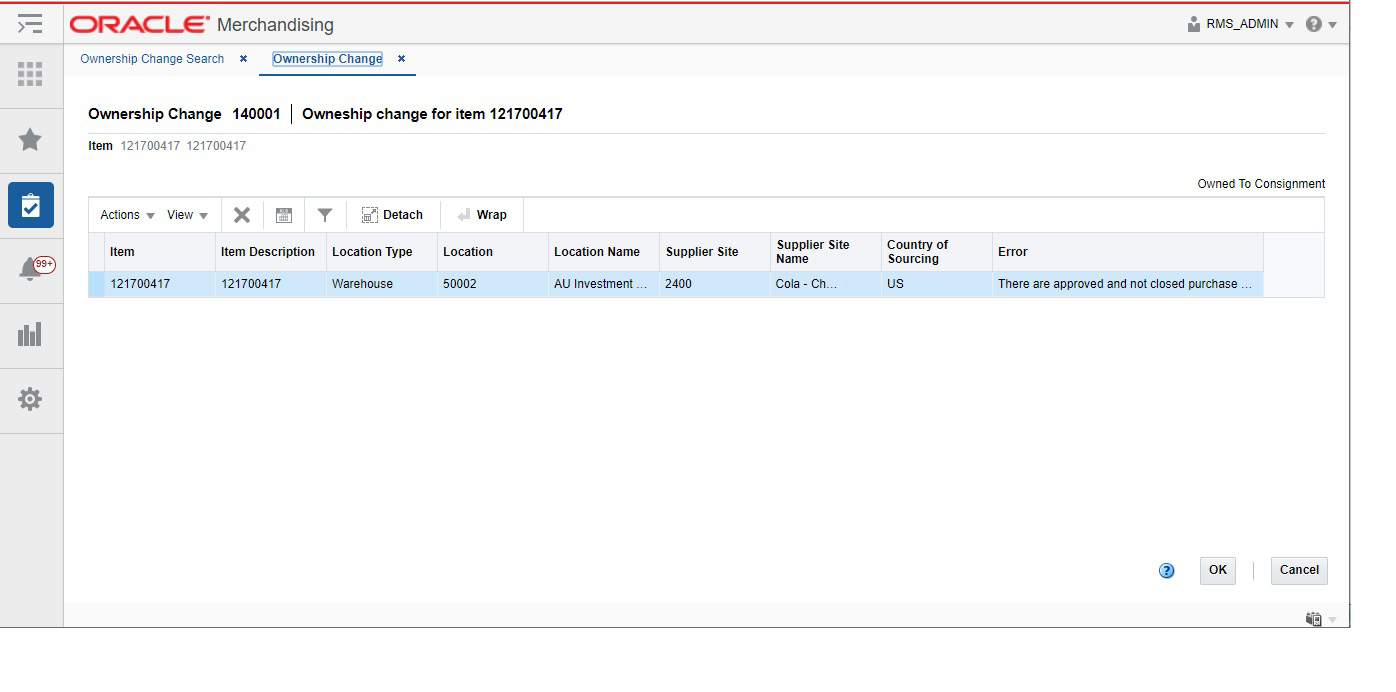
Task: Click the Owned To Consignment label
Action: coord(1261,184)
